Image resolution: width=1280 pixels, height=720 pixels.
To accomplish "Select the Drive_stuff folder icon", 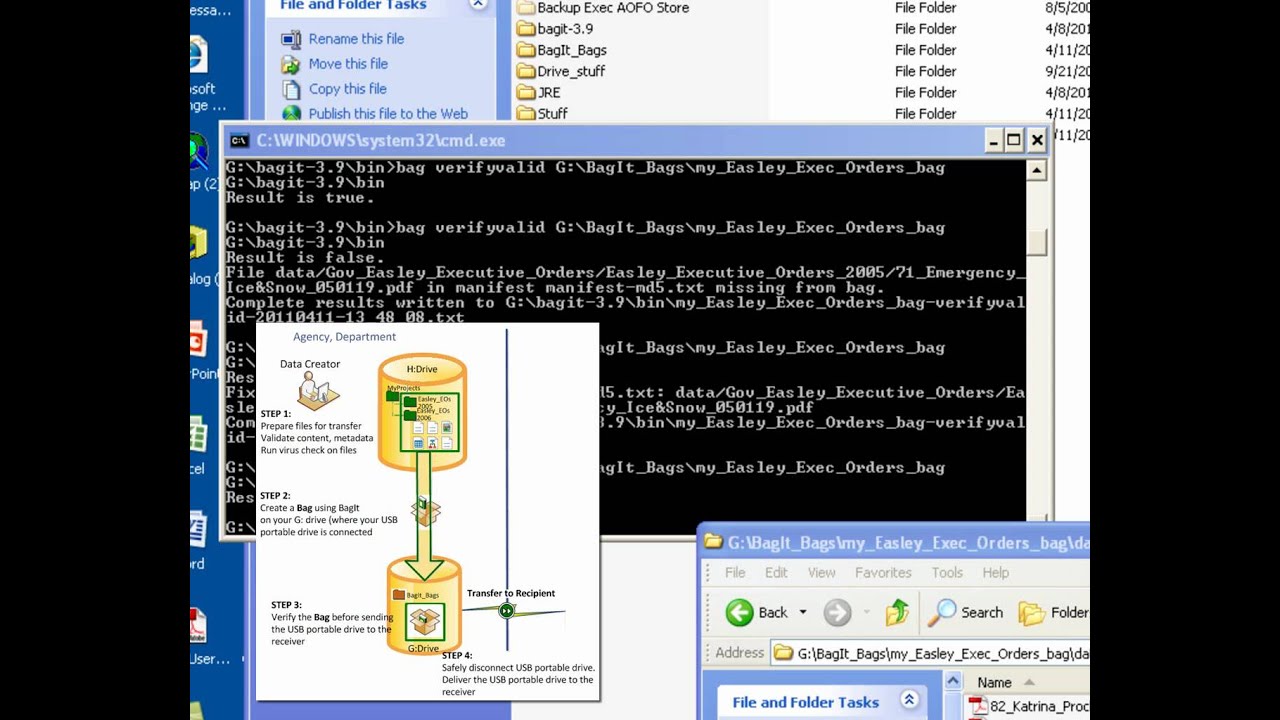I will (526, 71).
